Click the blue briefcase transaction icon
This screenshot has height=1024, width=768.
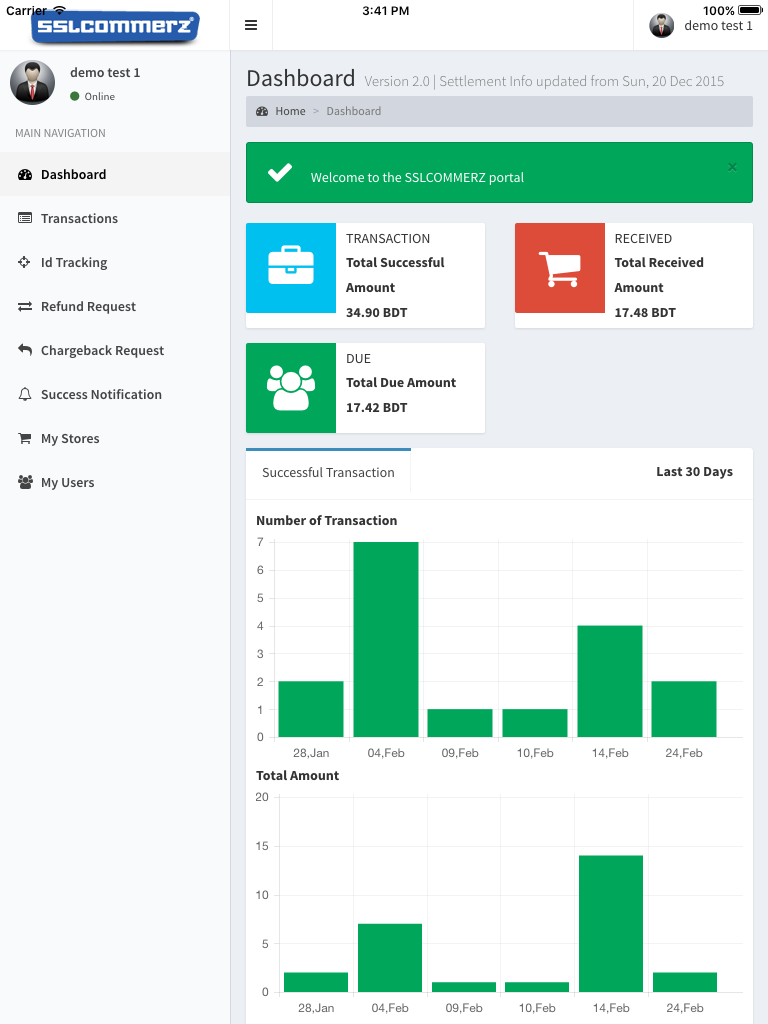(x=291, y=268)
